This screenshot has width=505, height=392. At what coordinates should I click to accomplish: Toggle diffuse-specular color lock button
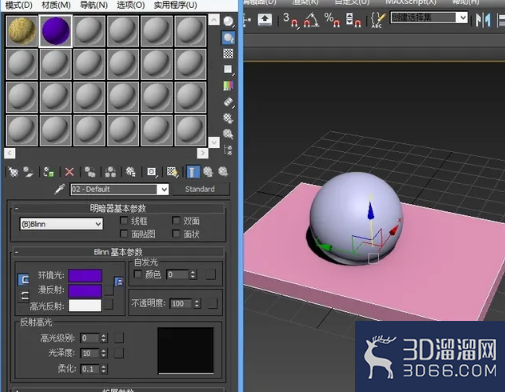[24, 296]
